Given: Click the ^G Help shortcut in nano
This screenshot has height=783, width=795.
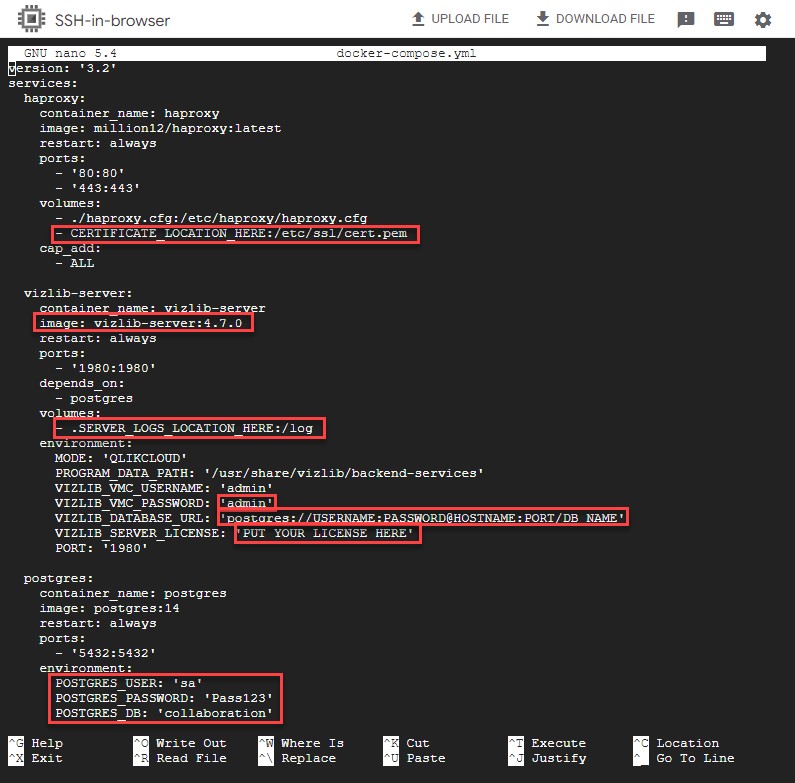Looking at the screenshot, I should coord(36,743).
